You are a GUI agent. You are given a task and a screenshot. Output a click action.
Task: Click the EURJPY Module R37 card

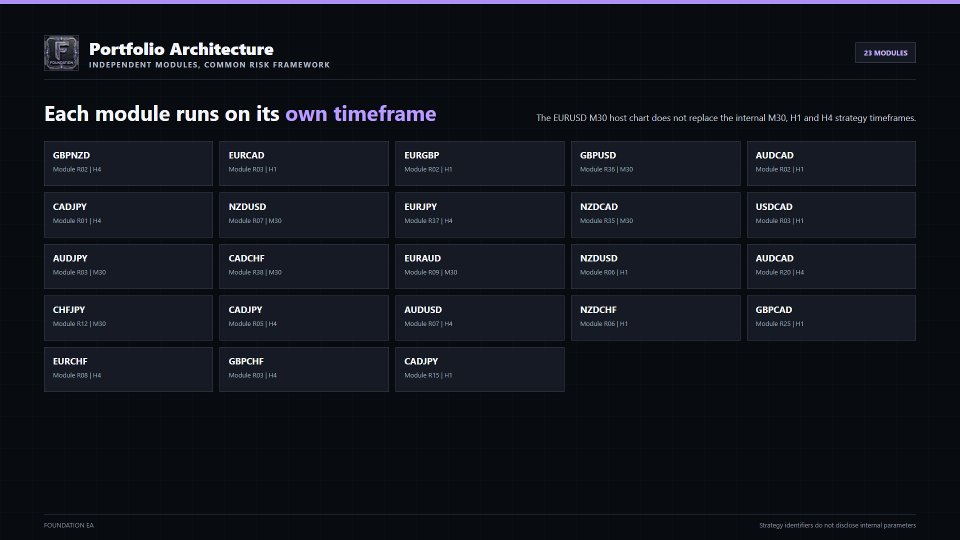[480, 215]
